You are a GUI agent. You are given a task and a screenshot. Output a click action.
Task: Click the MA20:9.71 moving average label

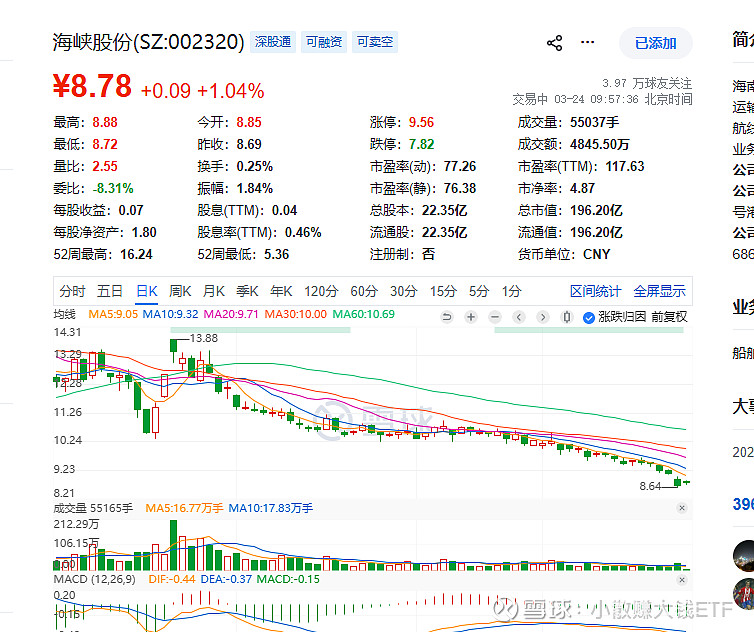(231, 315)
